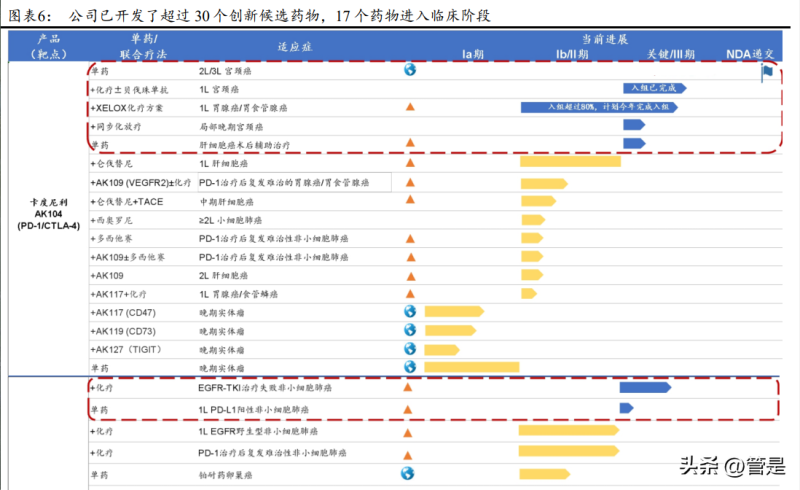Click the +仑伐替尼+TACE cell
Viewport: 800px width, 490px height.
tap(127, 202)
